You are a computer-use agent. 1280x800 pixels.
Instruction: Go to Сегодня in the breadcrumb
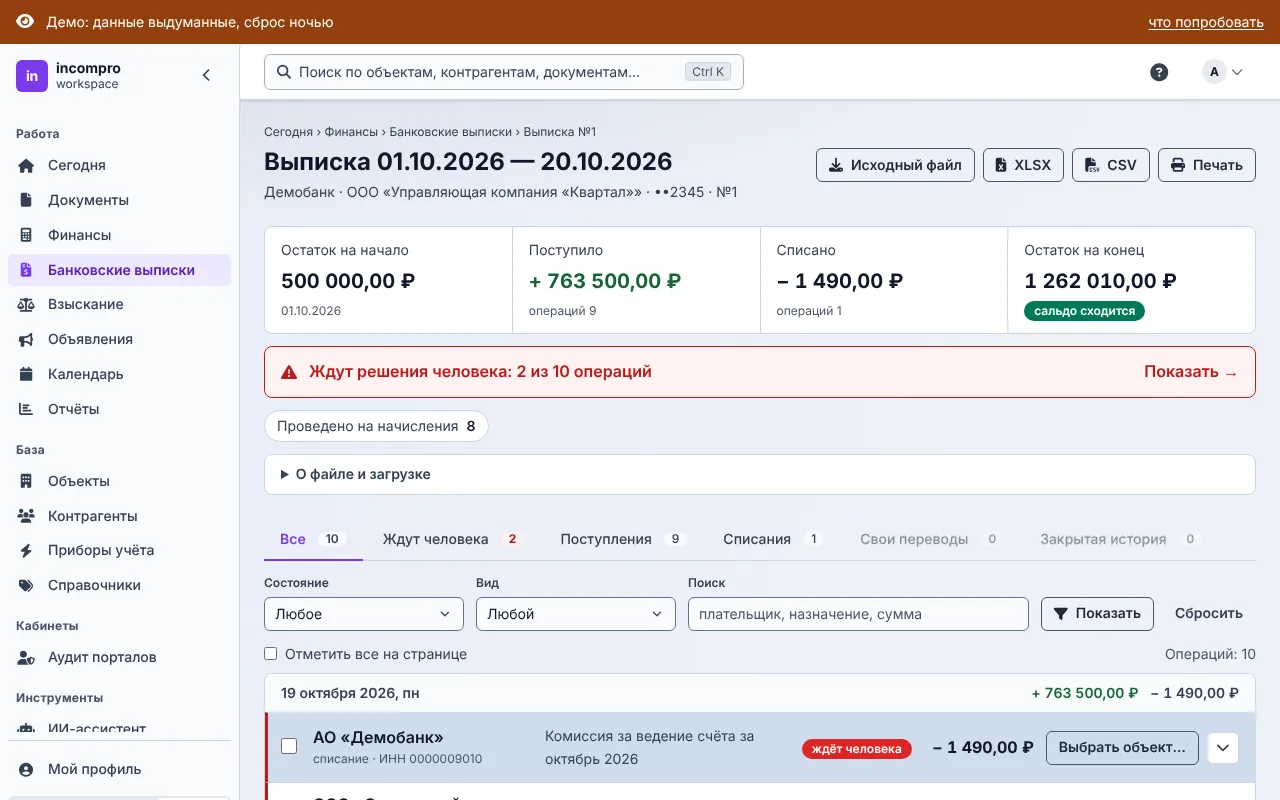pos(289,132)
